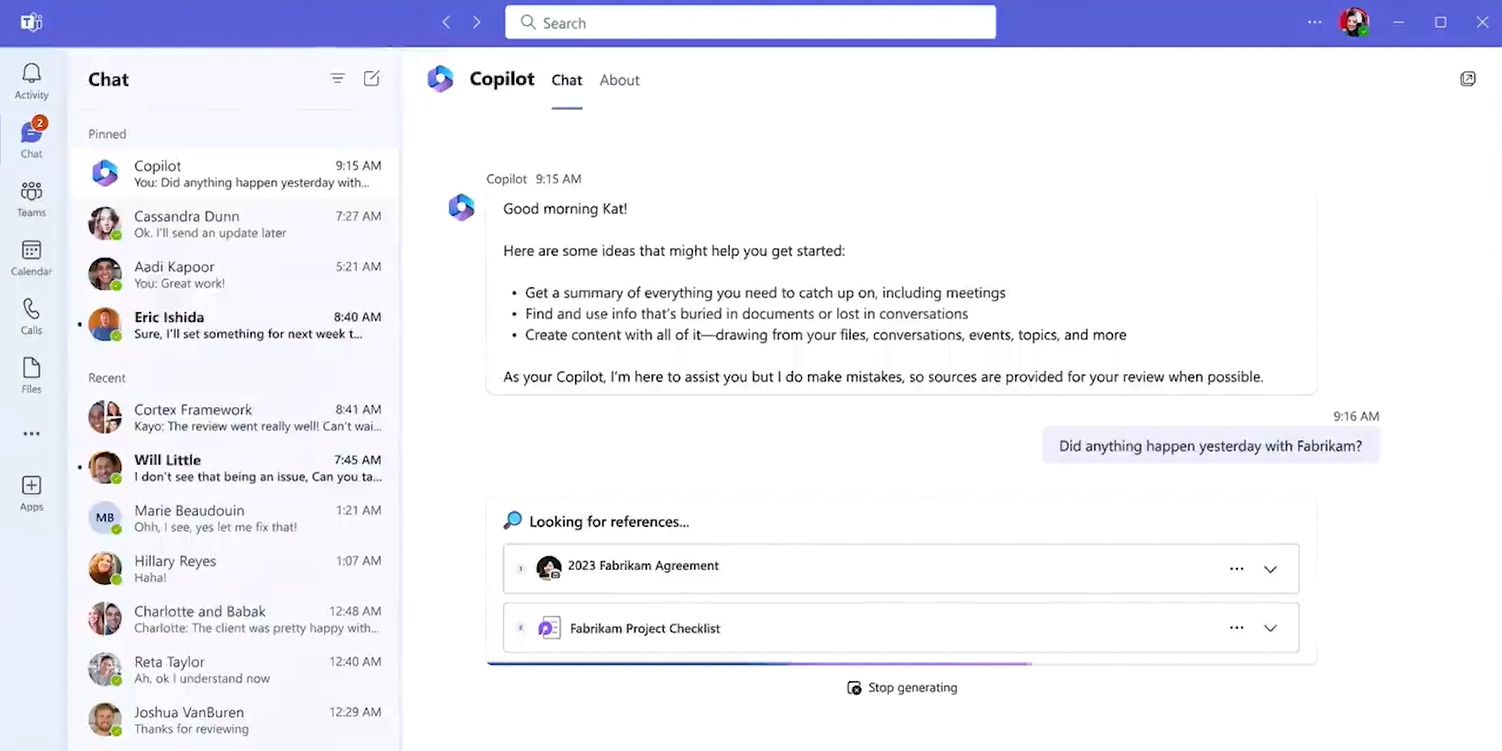Expand the Fabrikam Project Checklist reference
Viewport: 1502px width, 751px height.
pos(1270,628)
